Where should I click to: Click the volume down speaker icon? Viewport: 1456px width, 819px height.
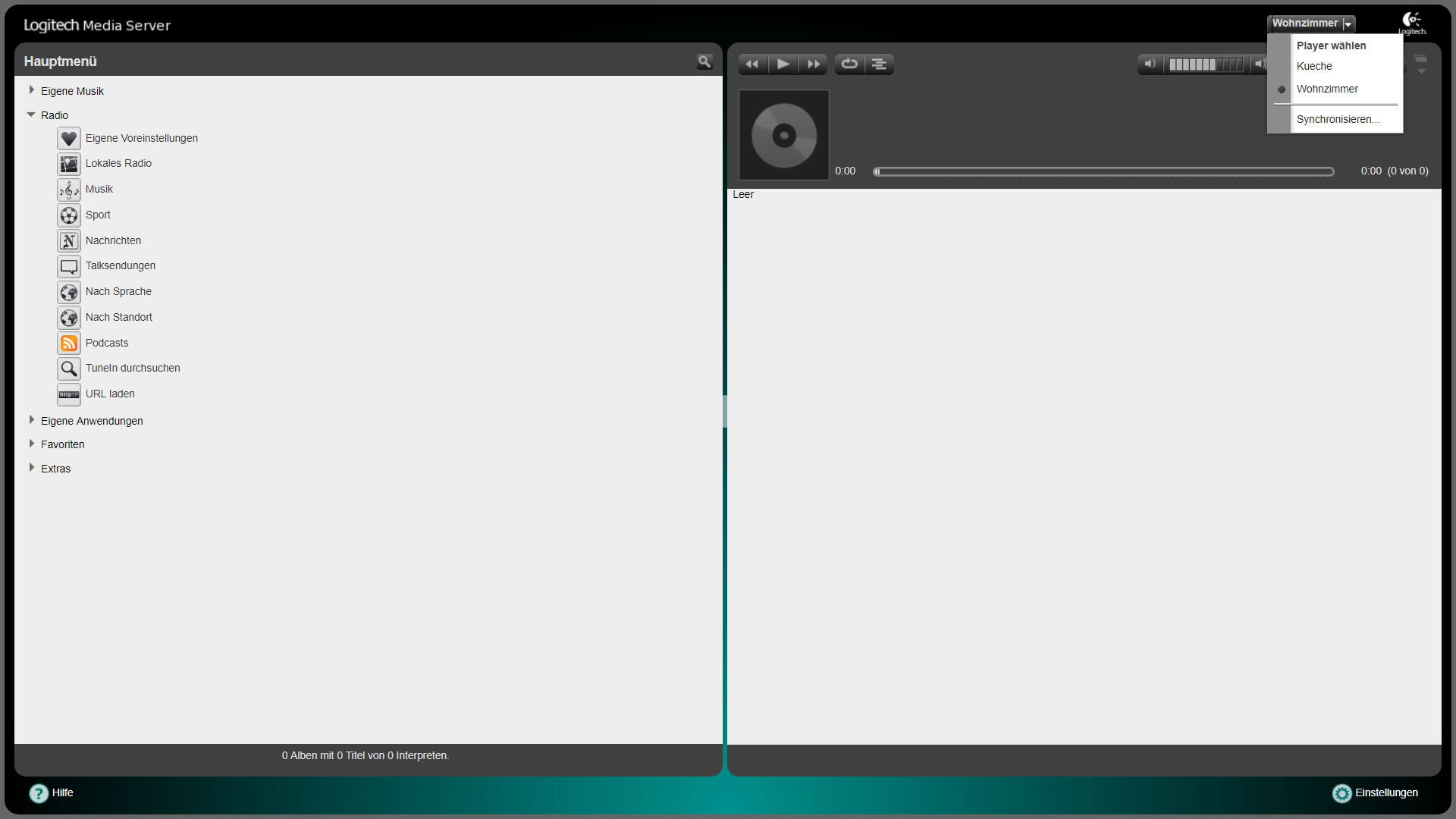1150,64
